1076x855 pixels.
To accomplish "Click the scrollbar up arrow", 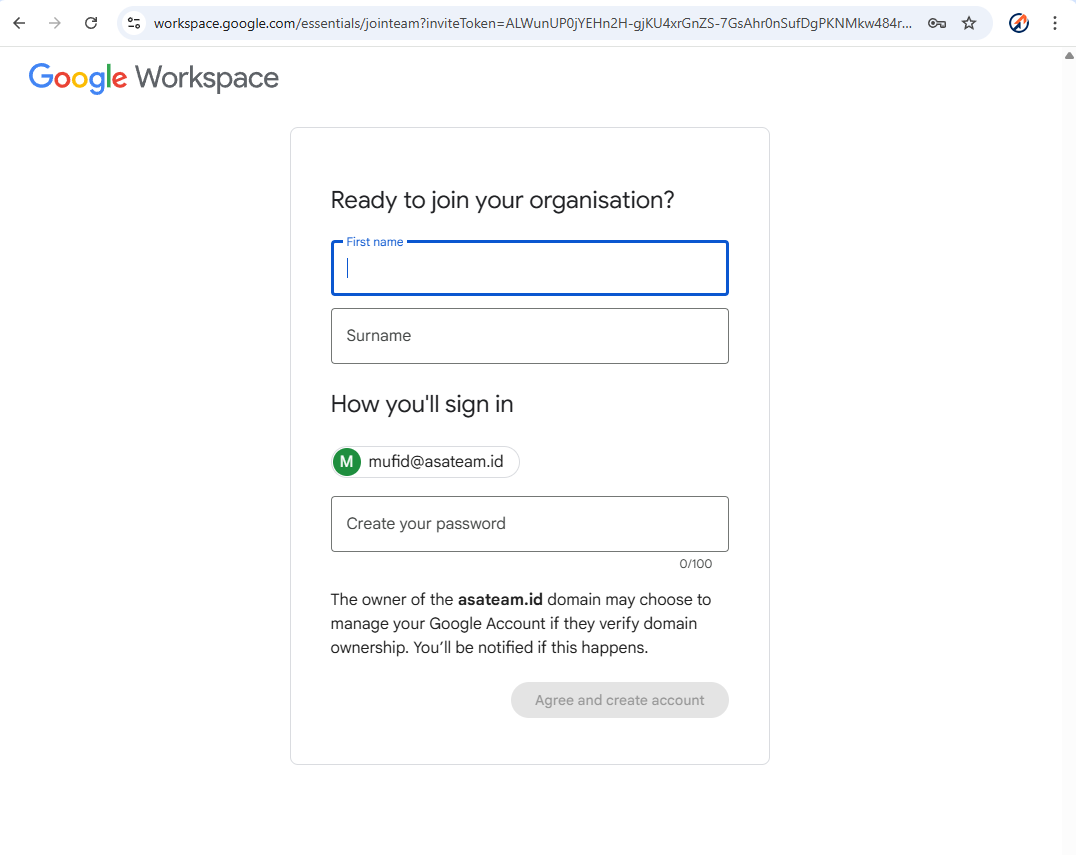I will [x=1069, y=56].
